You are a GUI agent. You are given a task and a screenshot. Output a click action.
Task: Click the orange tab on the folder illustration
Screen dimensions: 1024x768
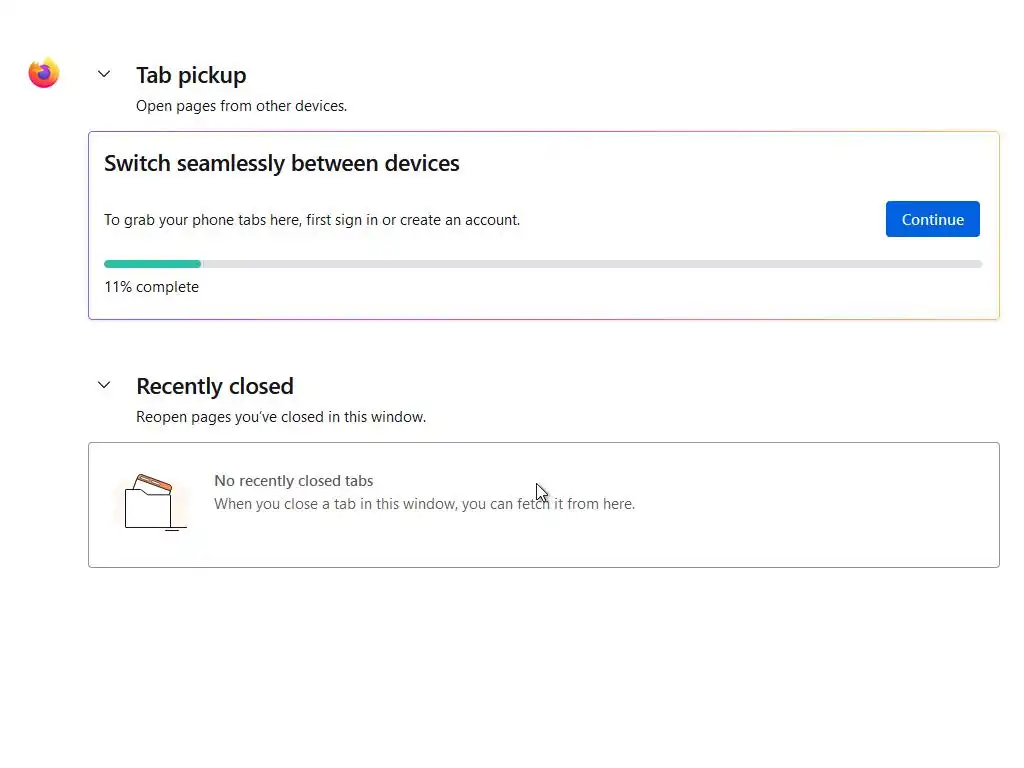[x=153, y=484]
